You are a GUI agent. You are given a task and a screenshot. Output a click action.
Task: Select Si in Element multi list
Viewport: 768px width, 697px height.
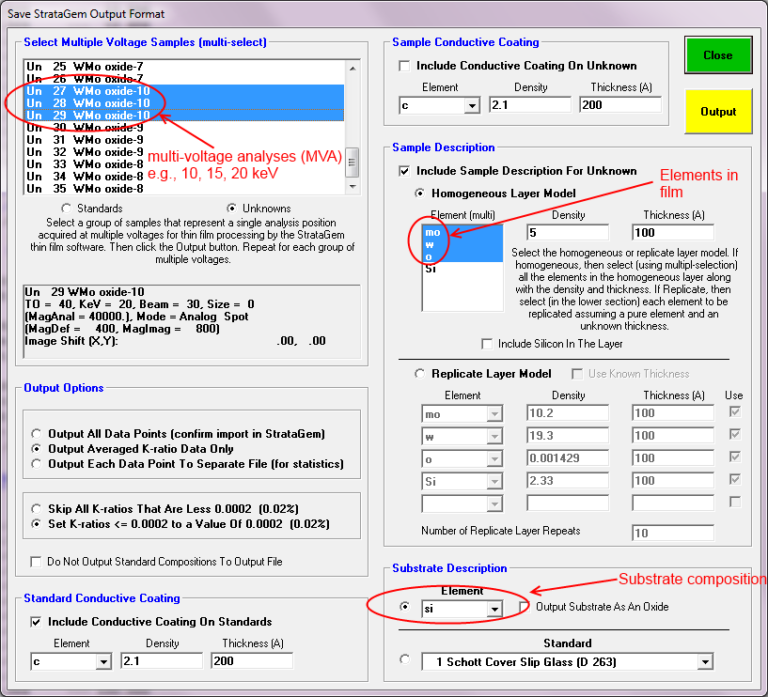point(462,269)
